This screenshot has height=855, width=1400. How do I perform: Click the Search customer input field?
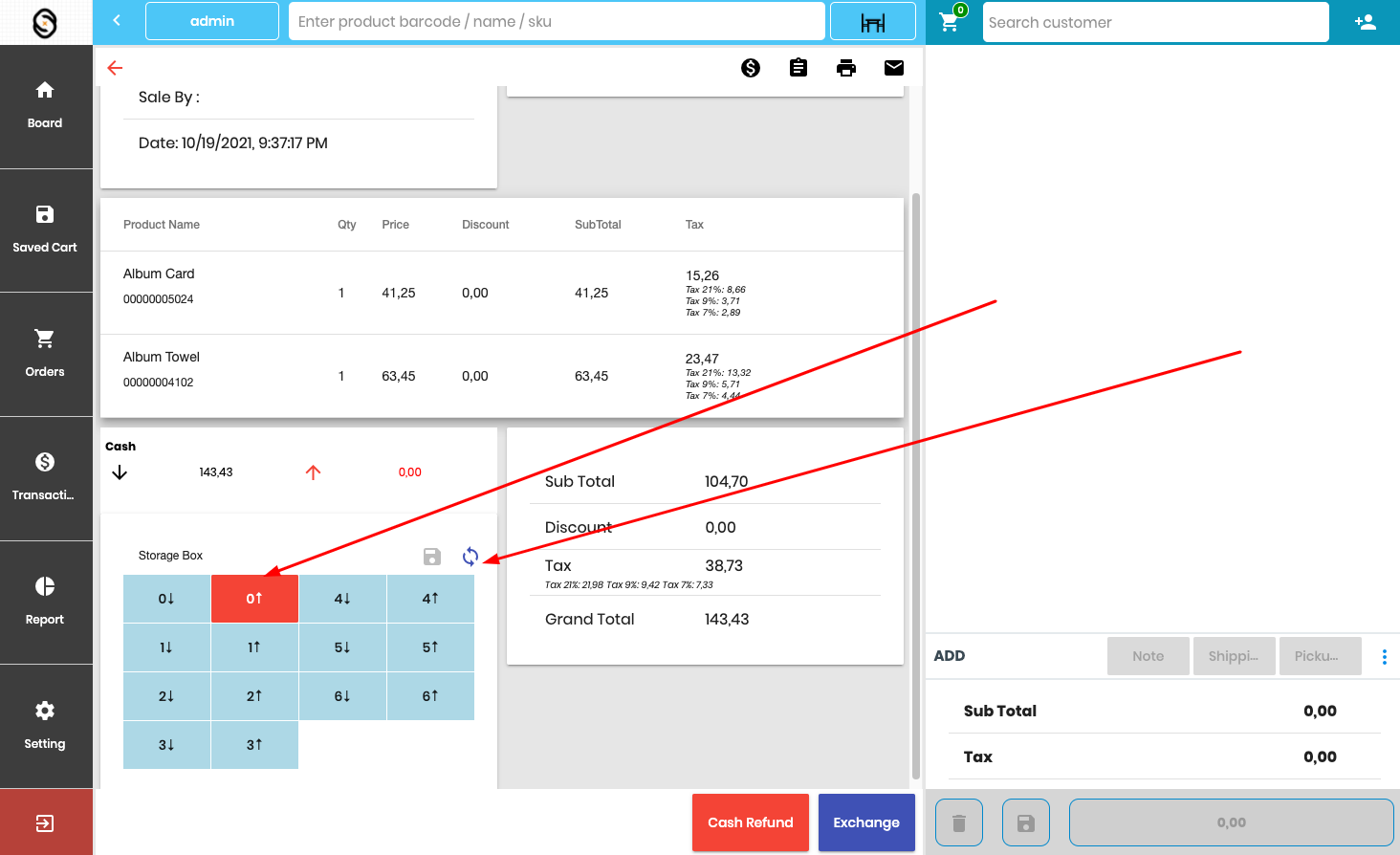[1154, 21]
